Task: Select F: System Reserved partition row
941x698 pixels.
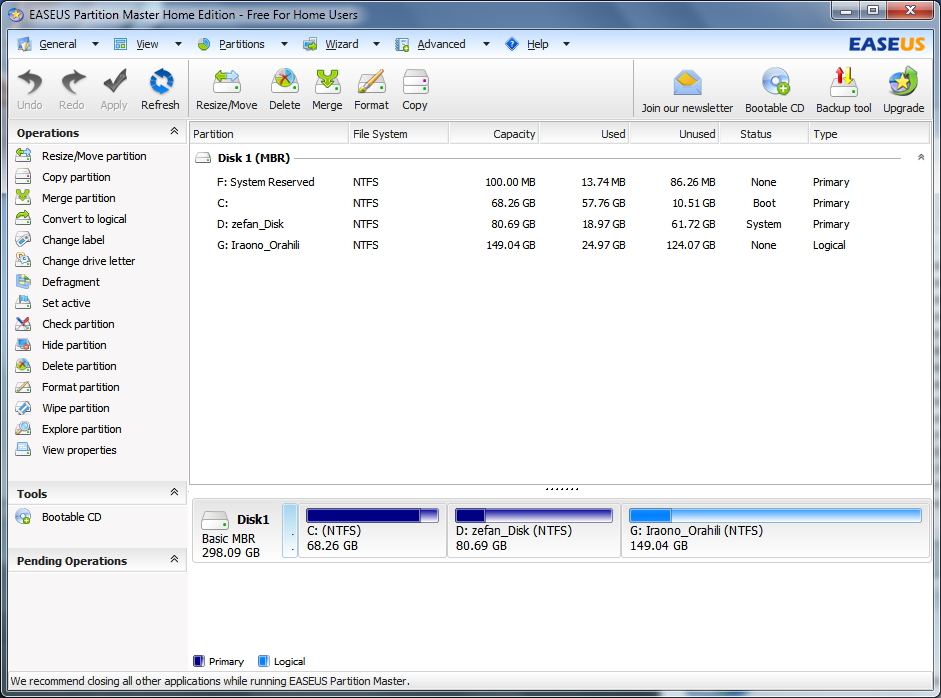Action: [x=560, y=182]
